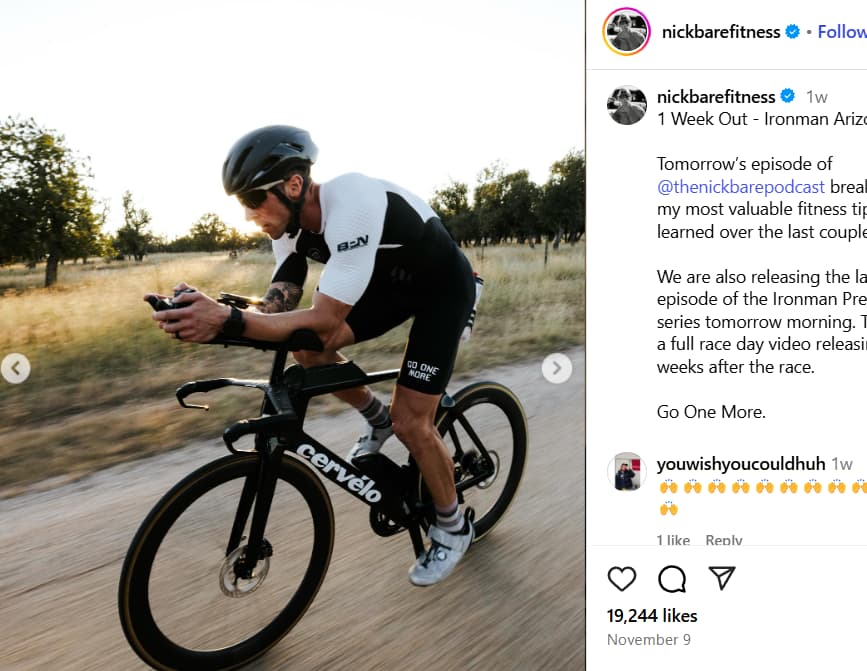Image resolution: width=867 pixels, height=671 pixels.
Task: Reply to youwishyoucouldhuh's comment
Action: tap(724, 540)
